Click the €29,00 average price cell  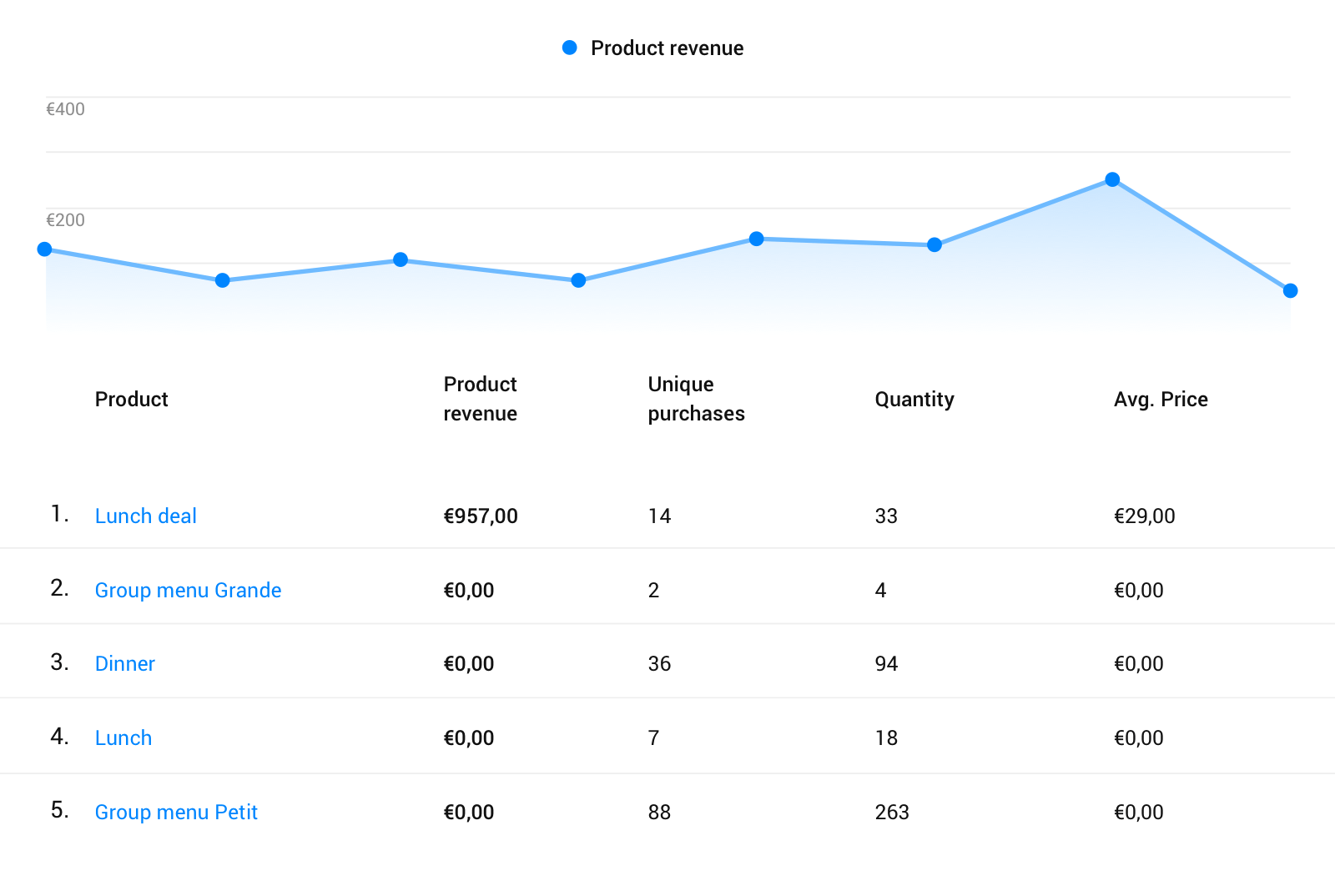coord(1144,516)
